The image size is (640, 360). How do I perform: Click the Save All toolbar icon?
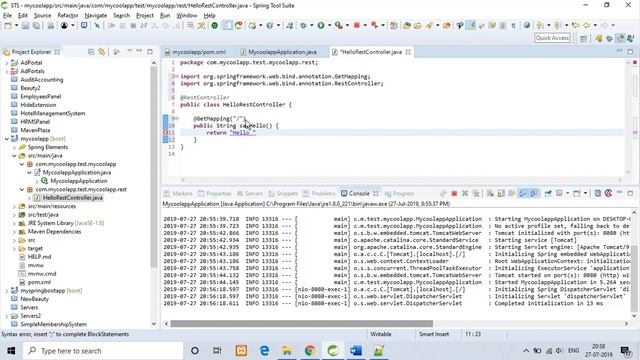click(x=36, y=26)
